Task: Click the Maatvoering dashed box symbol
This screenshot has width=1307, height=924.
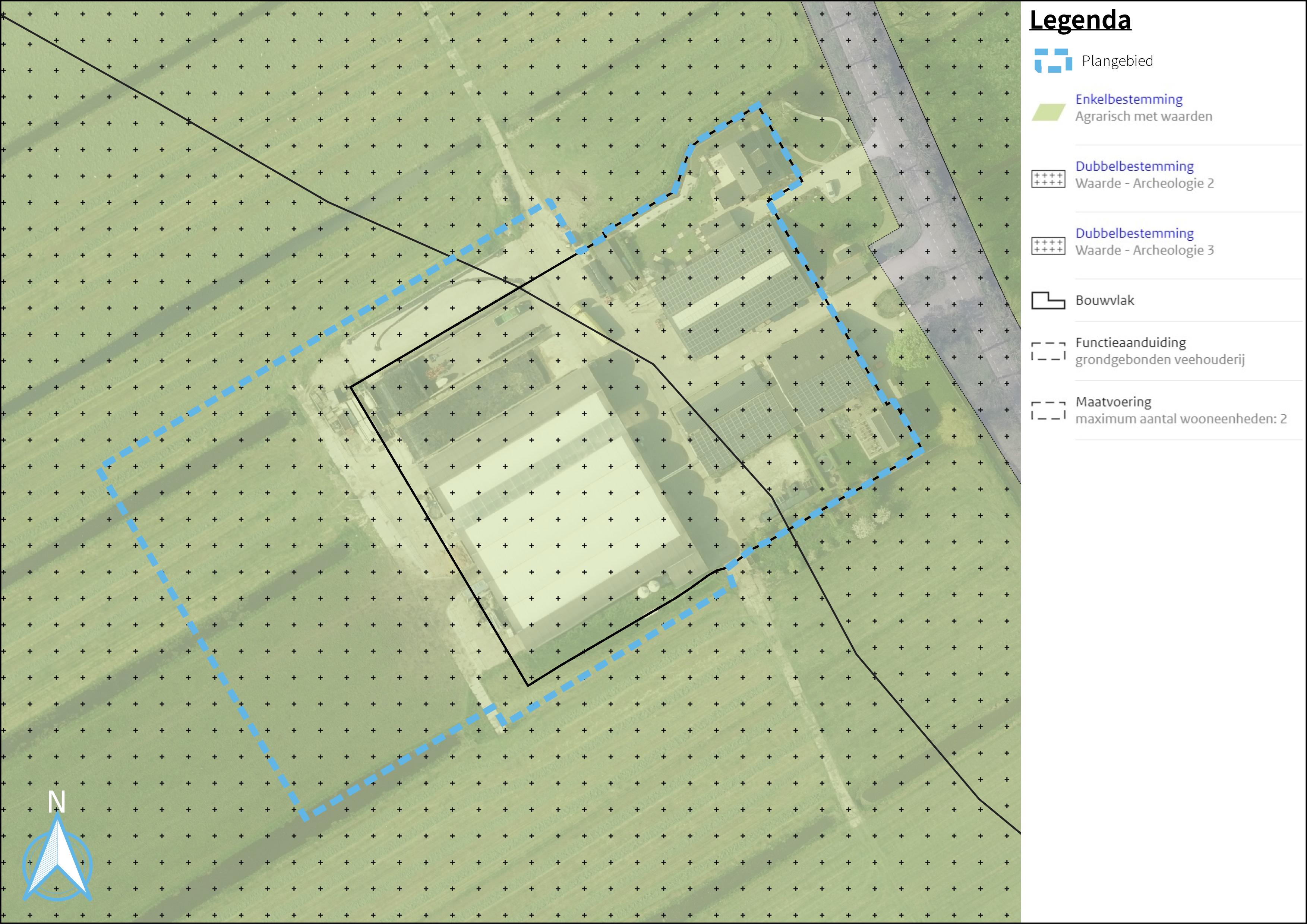Action: (x=1048, y=411)
